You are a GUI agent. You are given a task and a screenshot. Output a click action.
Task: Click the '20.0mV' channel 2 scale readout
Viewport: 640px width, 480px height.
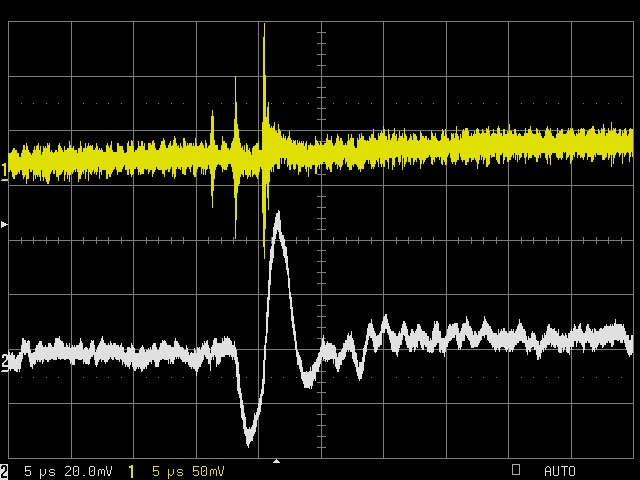88,471
